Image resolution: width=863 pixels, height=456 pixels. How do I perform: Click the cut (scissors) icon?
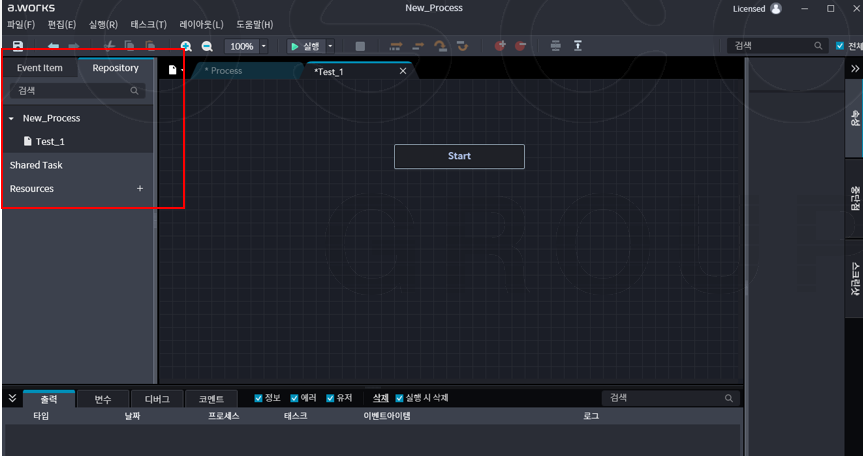[109, 46]
